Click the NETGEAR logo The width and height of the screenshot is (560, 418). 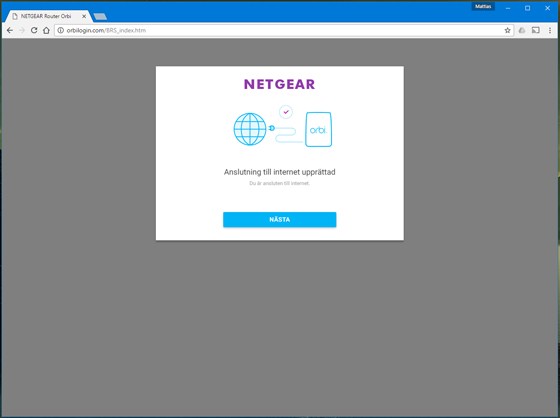click(x=280, y=84)
